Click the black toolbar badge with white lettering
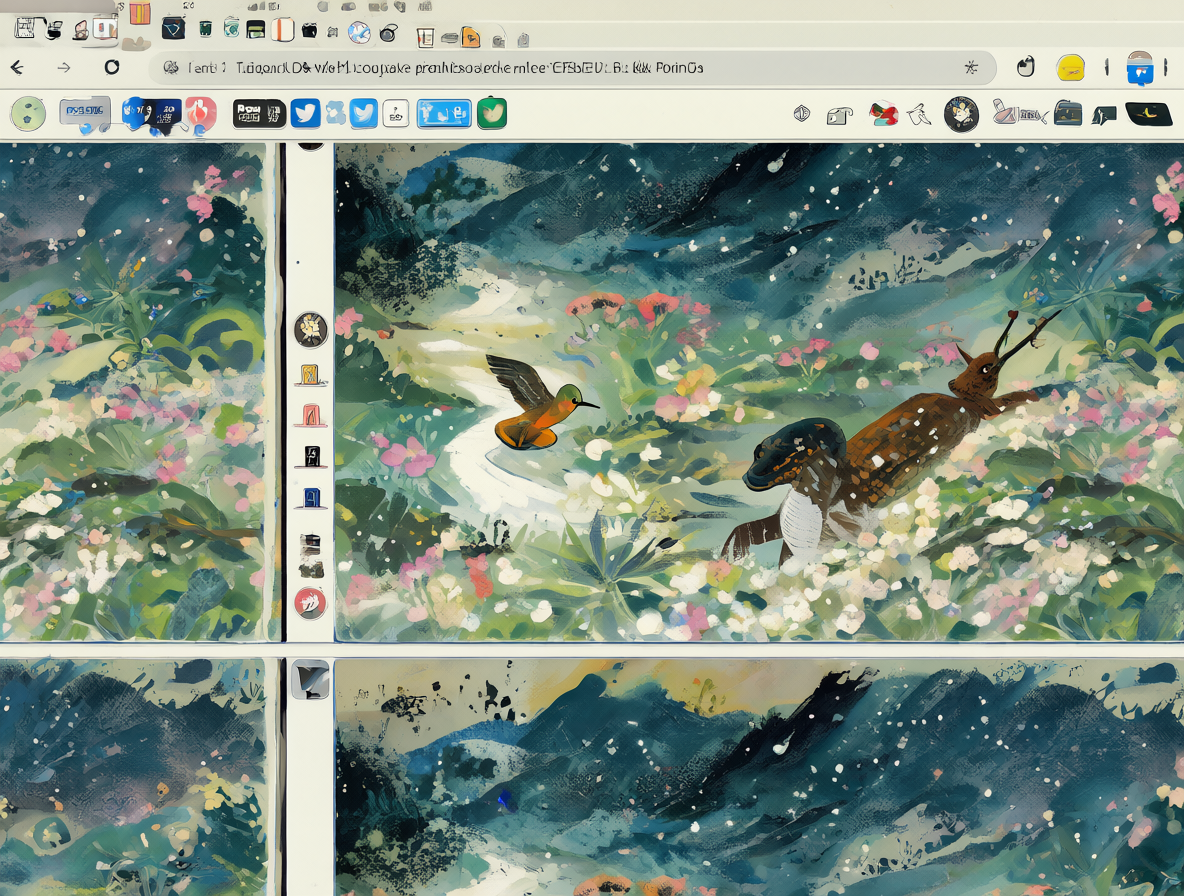Viewport: 1184px width, 896px height. coord(259,113)
